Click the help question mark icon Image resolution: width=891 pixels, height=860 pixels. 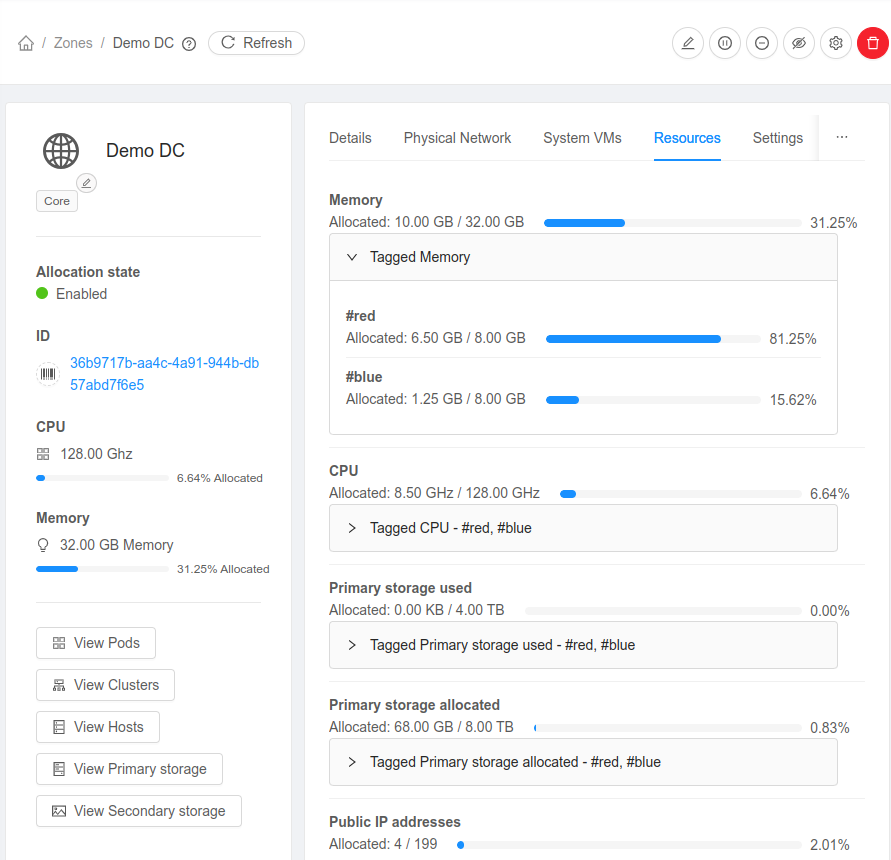[x=189, y=44]
